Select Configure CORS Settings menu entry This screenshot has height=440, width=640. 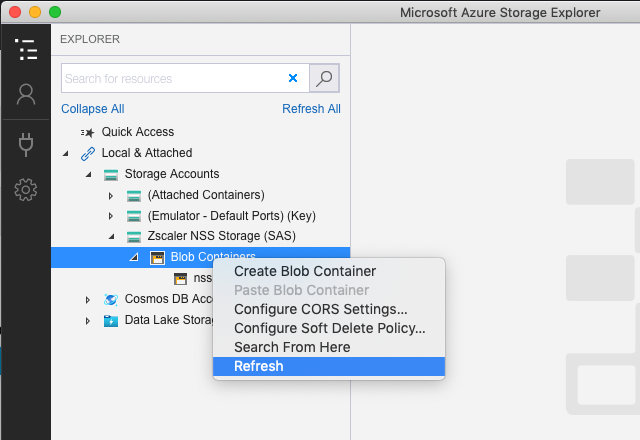(x=320, y=309)
